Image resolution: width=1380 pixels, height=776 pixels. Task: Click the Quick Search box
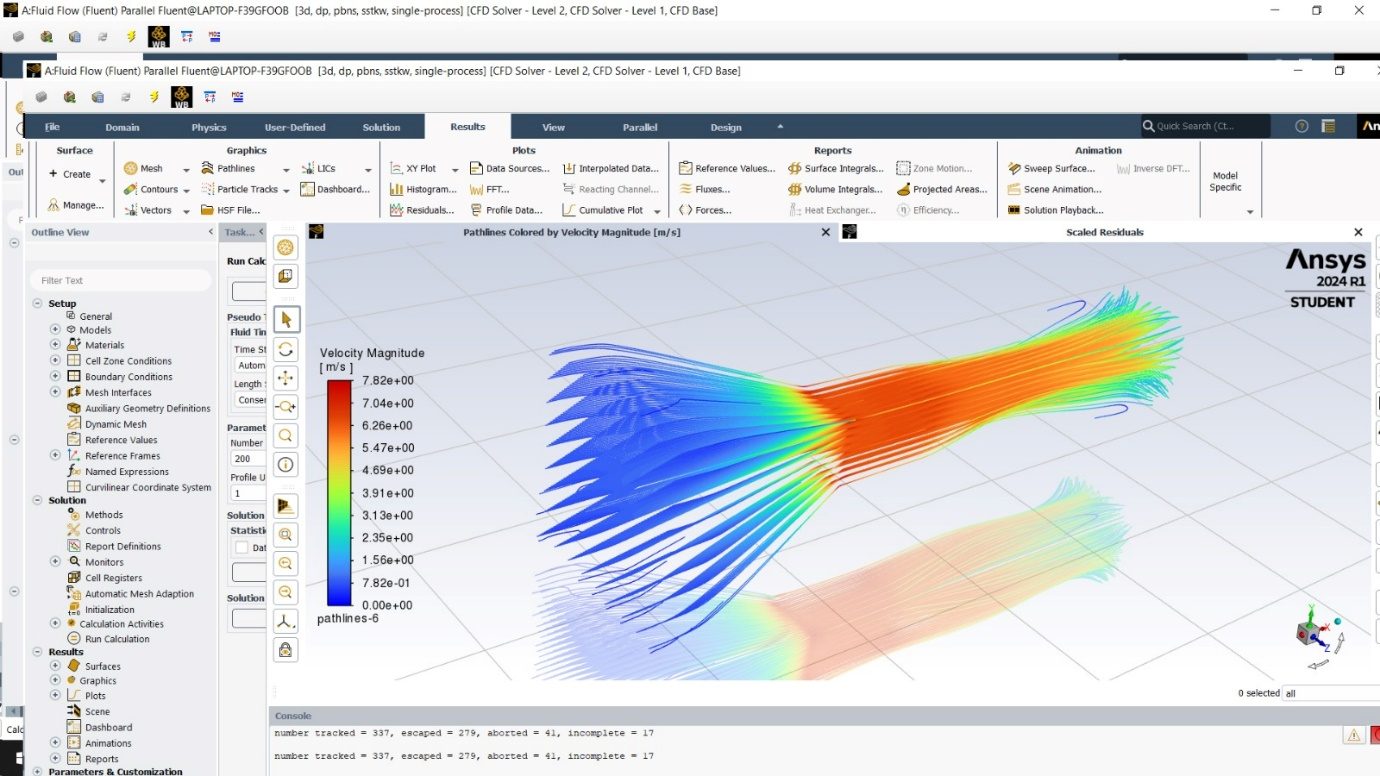1206,126
